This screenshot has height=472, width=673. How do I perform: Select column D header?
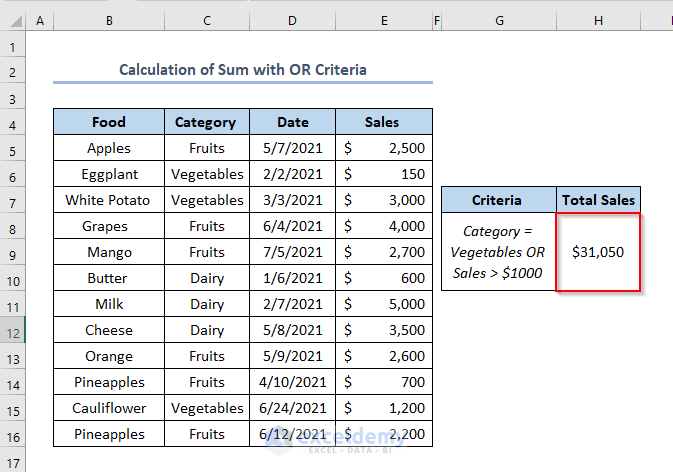click(x=293, y=20)
